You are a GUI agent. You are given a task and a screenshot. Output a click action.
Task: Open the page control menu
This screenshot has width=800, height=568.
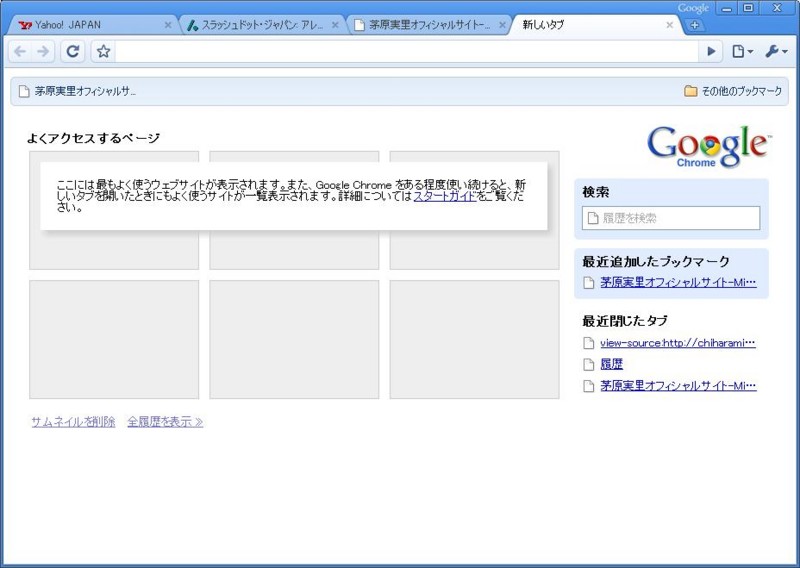[x=743, y=52]
